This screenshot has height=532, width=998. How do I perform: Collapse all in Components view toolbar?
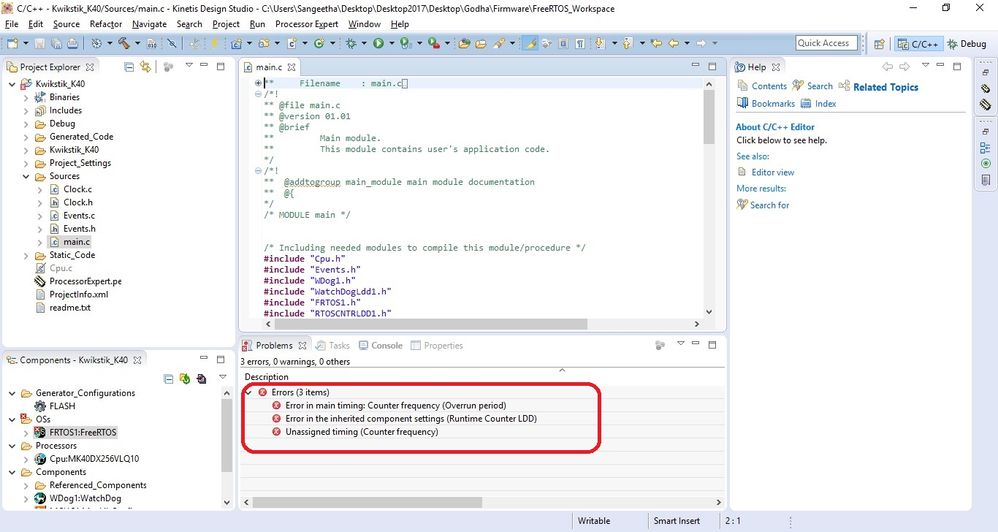168,379
